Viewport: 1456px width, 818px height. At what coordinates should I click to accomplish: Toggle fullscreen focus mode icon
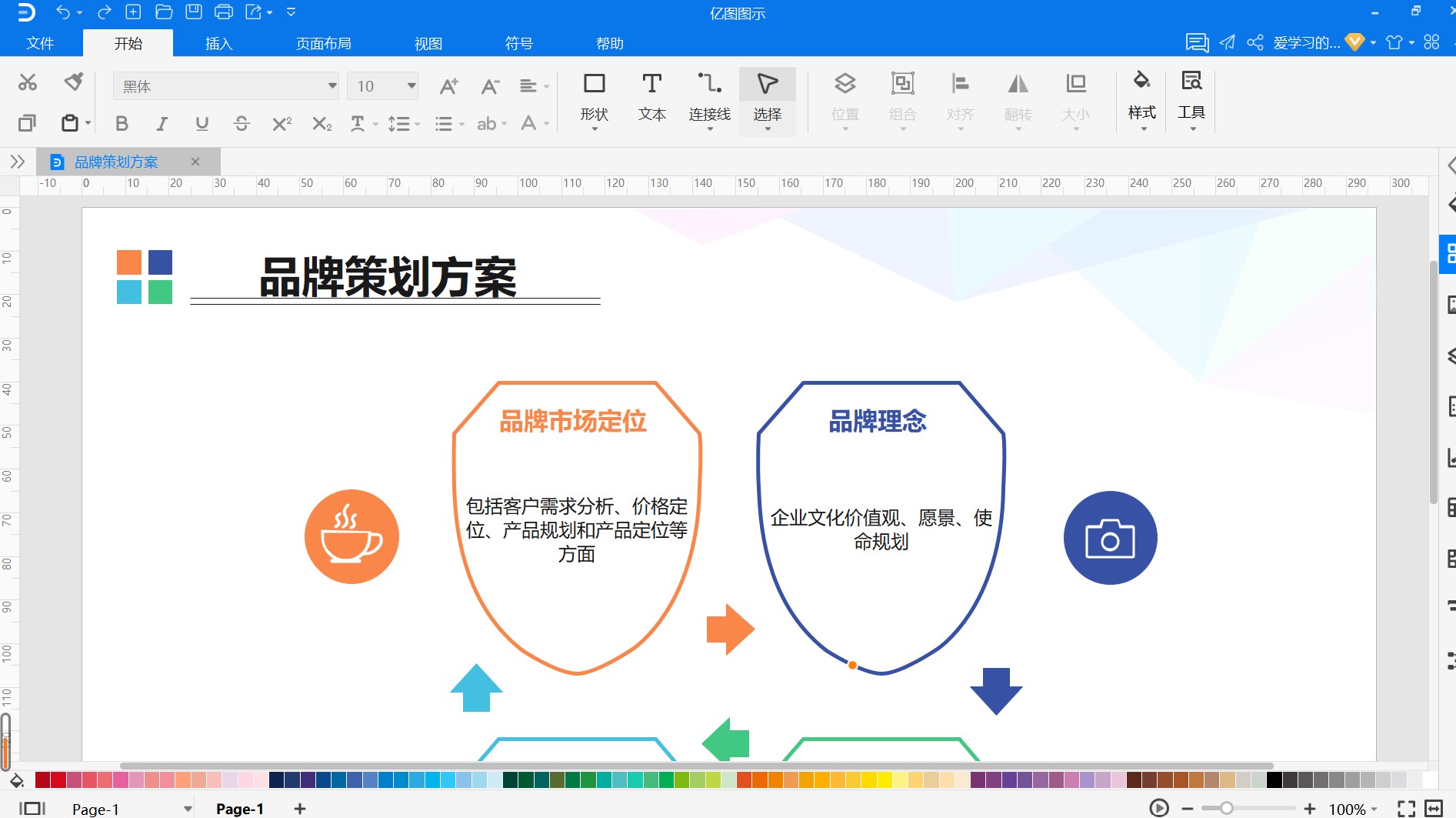[x=1406, y=808]
